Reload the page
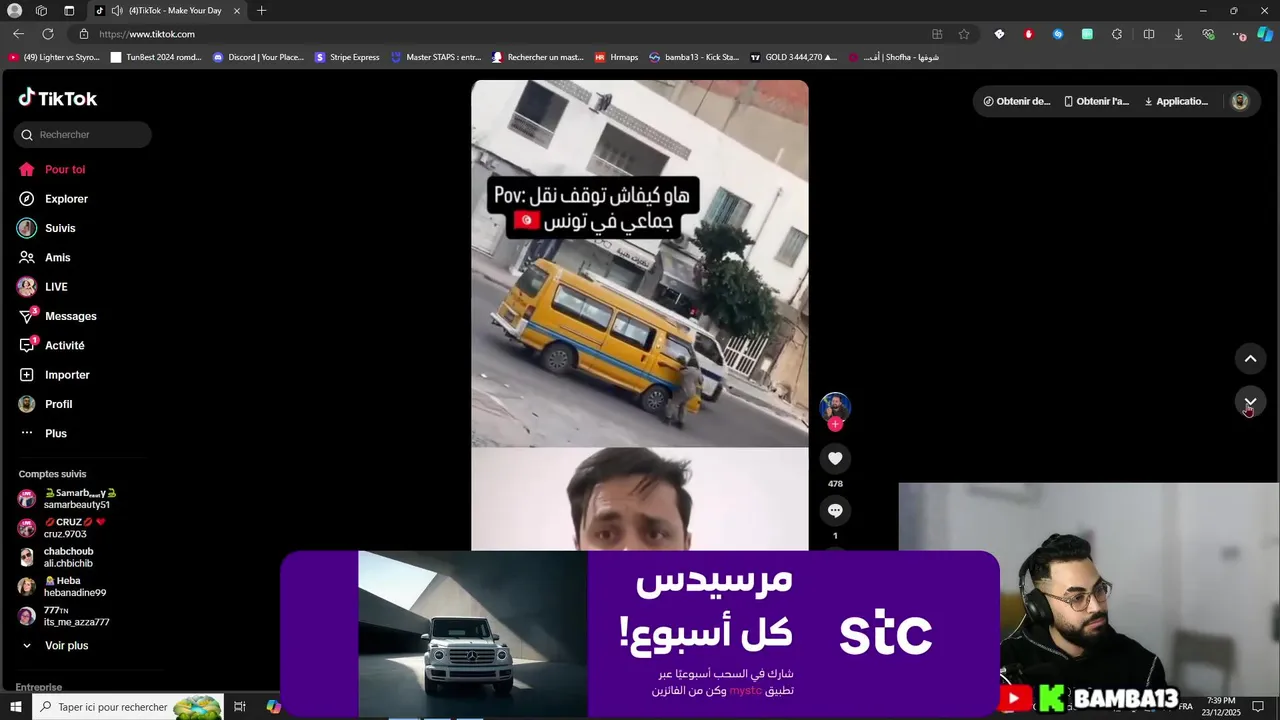The height and width of the screenshot is (720, 1280). pos(47,34)
